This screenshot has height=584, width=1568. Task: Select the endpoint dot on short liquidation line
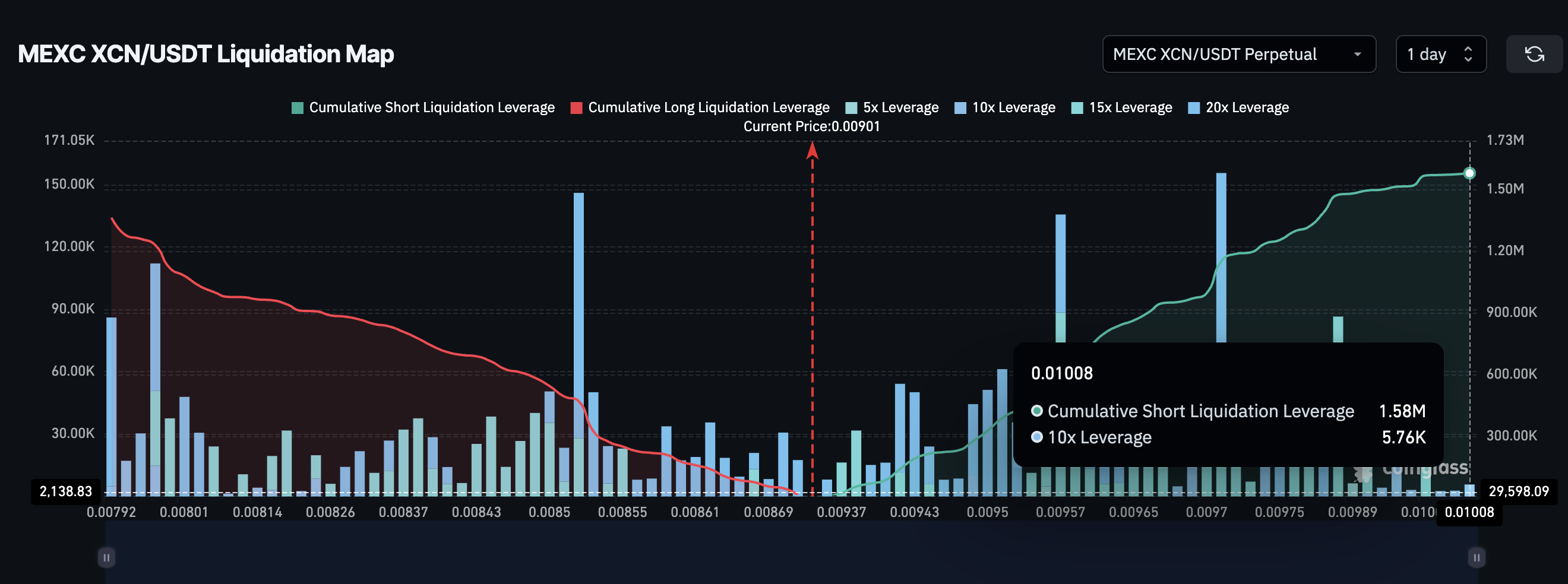click(x=1471, y=172)
